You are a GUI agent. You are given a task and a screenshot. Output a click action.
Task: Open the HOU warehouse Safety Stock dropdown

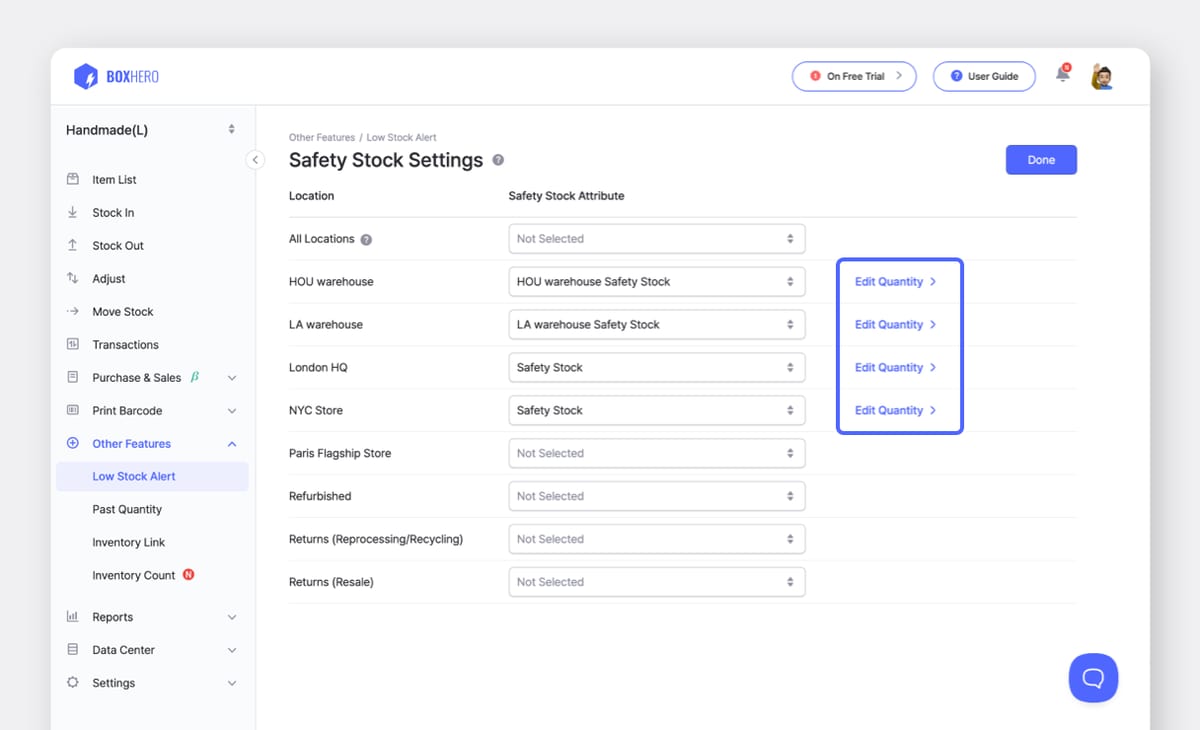click(x=656, y=281)
